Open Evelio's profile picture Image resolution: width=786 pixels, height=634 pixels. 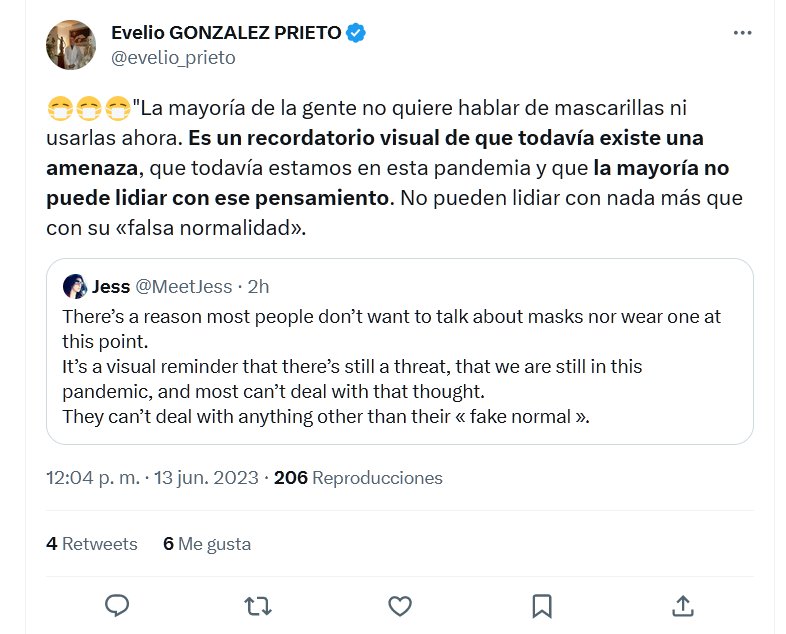[x=71, y=45]
